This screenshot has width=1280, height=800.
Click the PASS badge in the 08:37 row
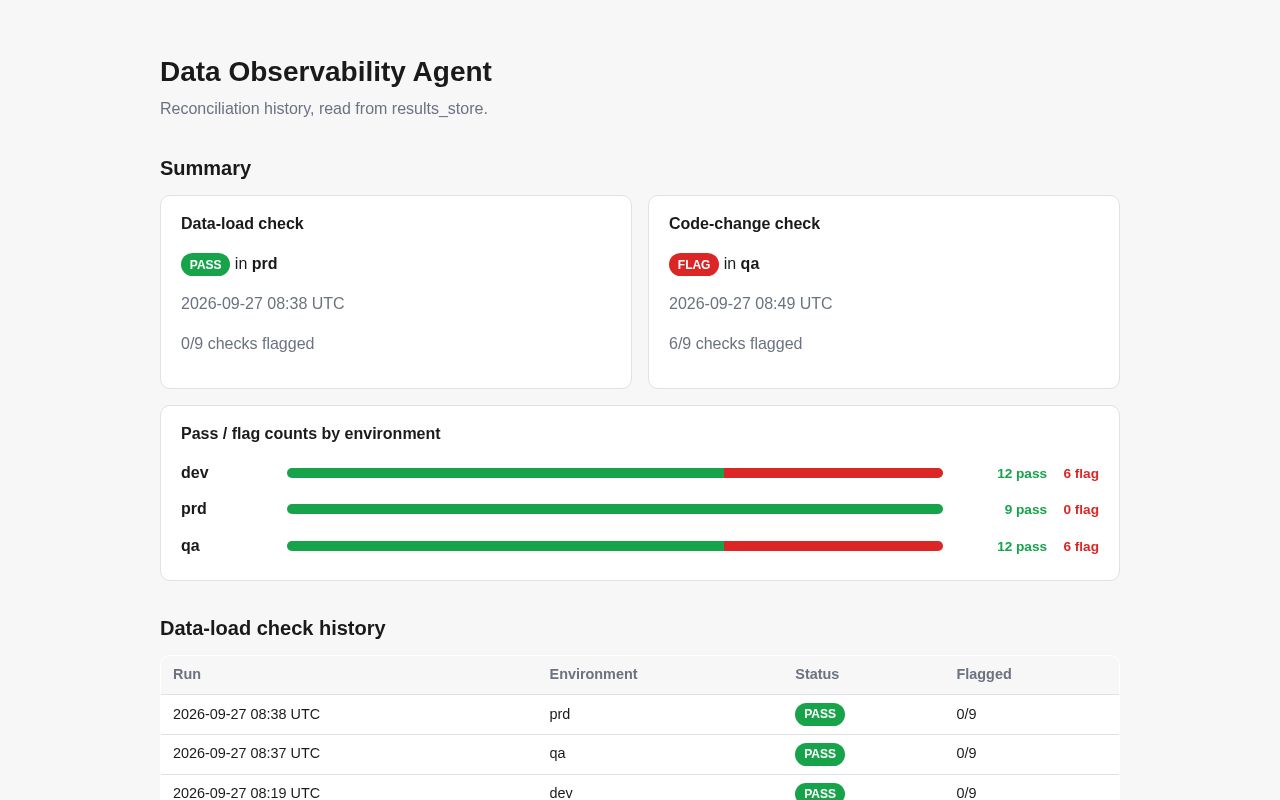click(820, 754)
